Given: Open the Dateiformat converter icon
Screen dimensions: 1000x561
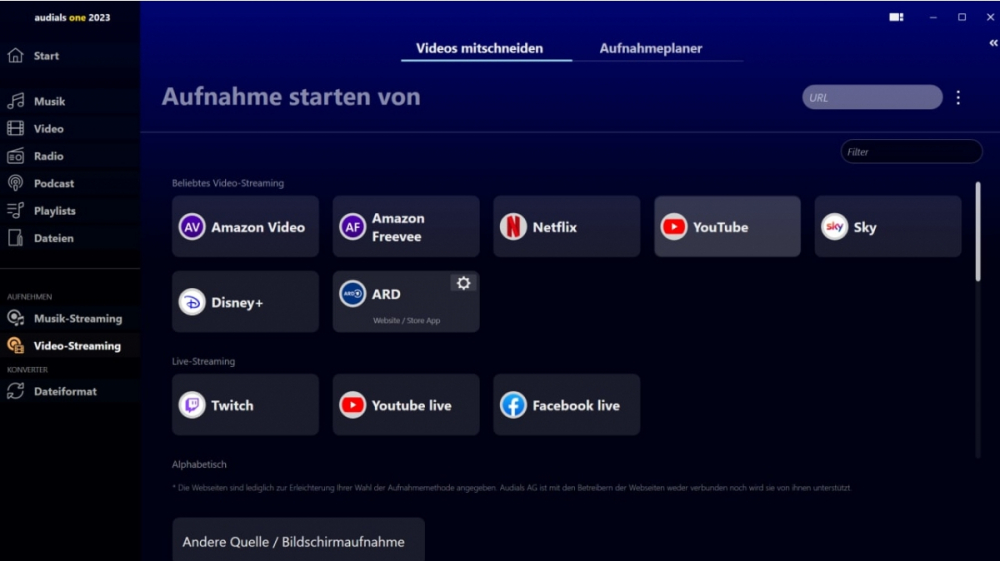Looking at the screenshot, I should (x=15, y=391).
